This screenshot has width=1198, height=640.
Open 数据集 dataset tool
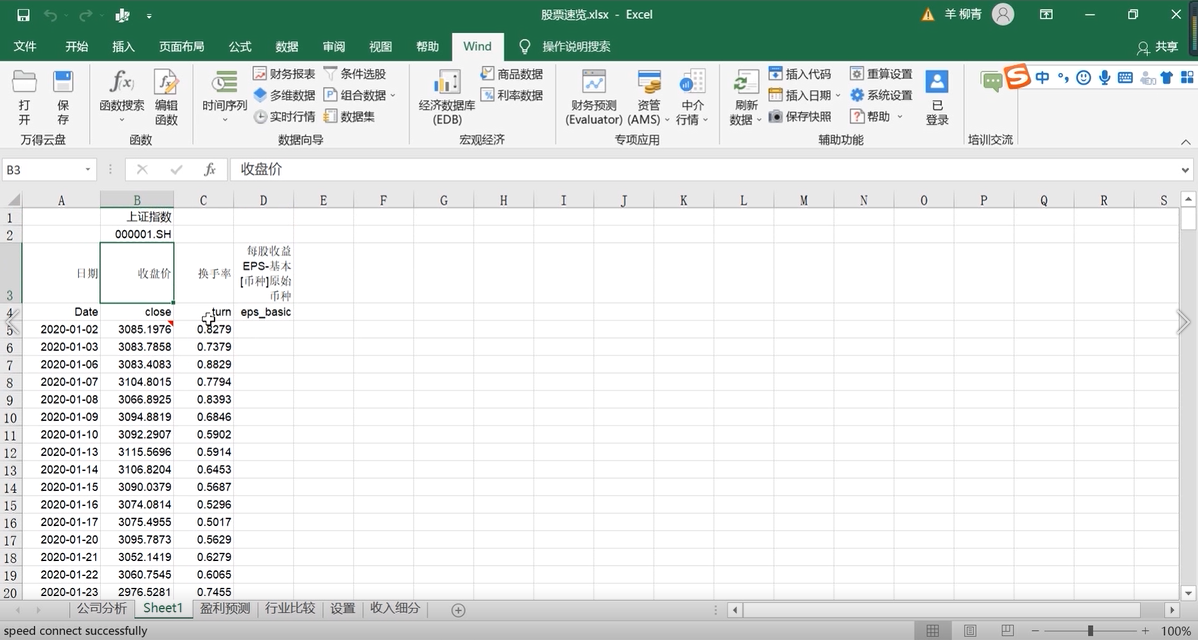(349, 117)
